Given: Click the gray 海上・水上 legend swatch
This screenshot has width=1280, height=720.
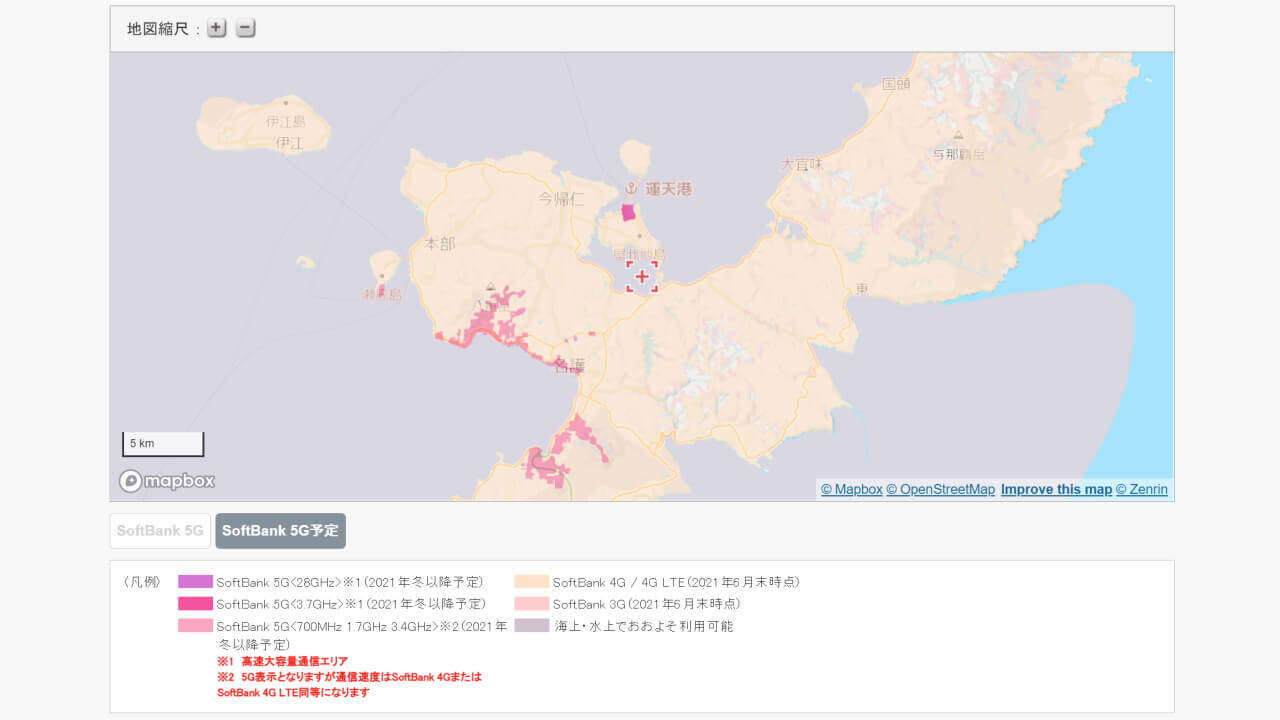Looking at the screenshot, I should 531,626.
